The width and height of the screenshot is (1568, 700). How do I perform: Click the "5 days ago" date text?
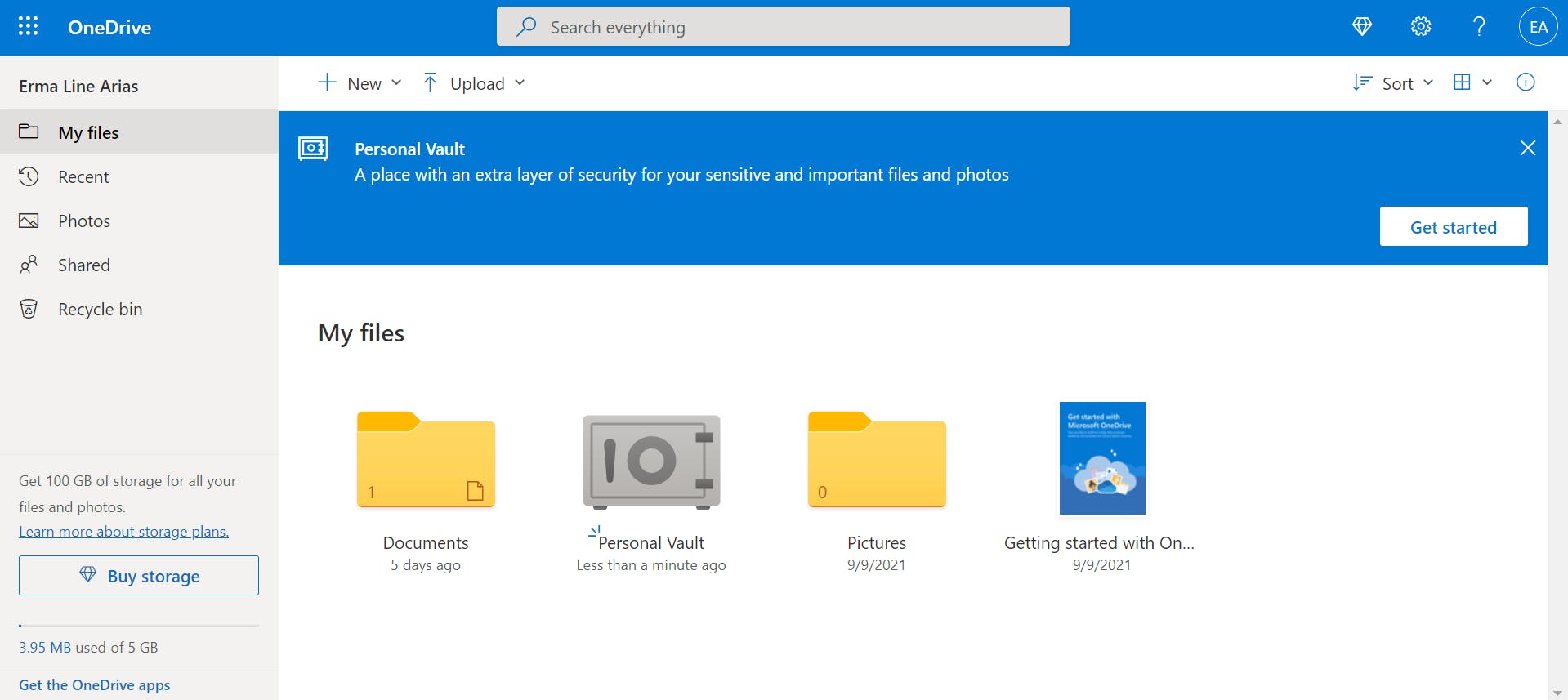point(426,565)
